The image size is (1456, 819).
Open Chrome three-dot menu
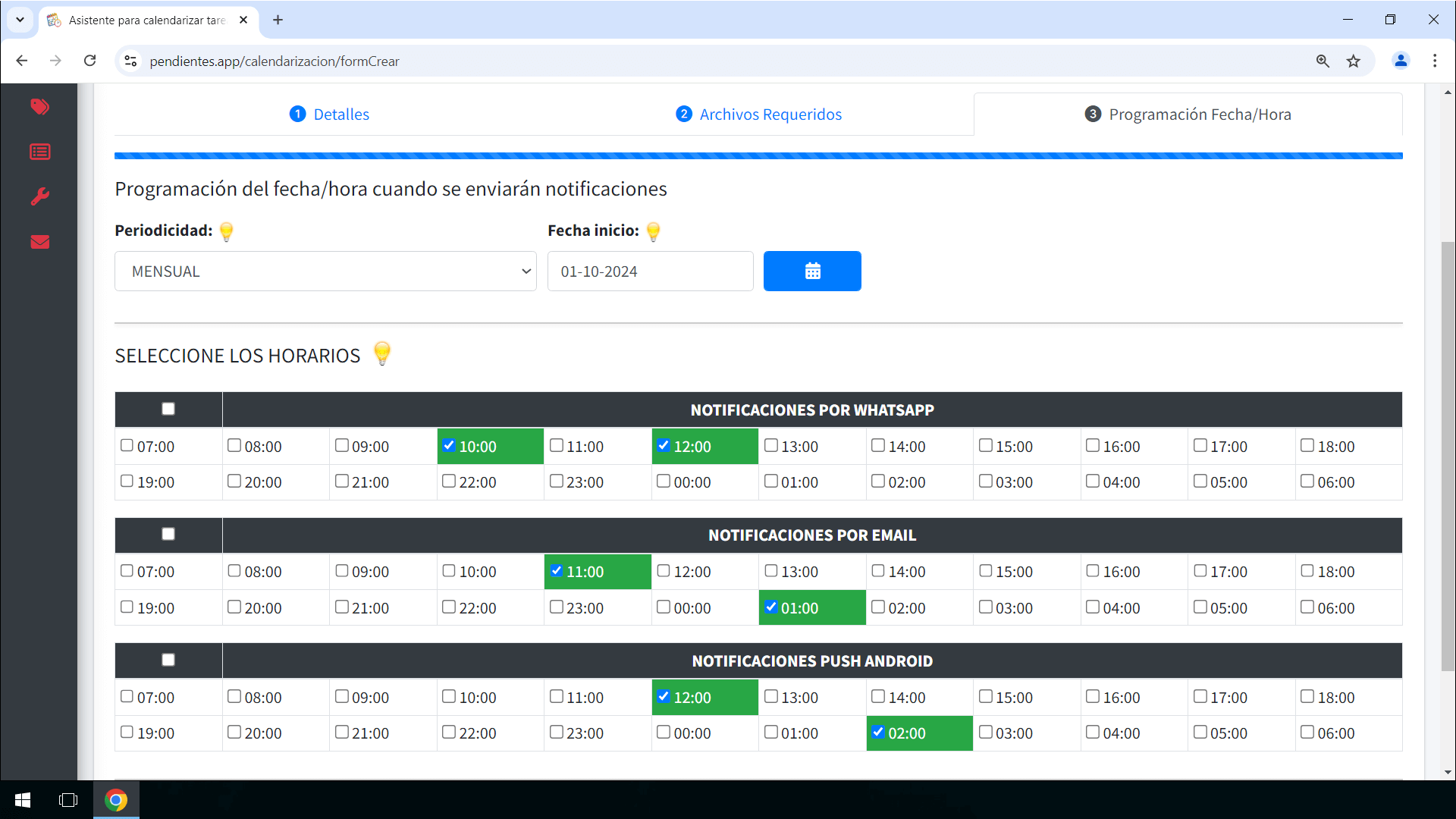pyautogui.click(x=1434, y=61)
